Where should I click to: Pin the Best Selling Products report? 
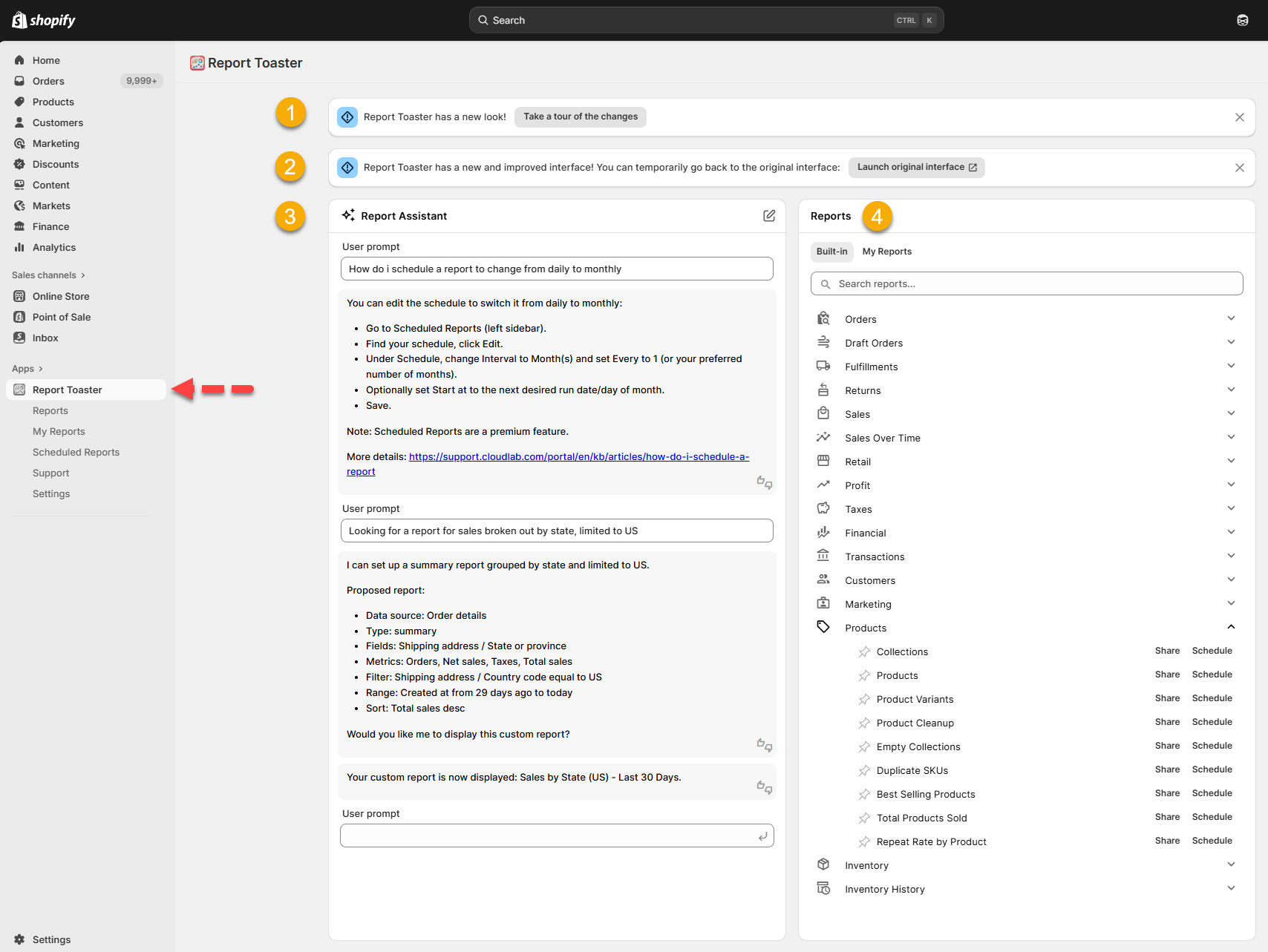864,795
